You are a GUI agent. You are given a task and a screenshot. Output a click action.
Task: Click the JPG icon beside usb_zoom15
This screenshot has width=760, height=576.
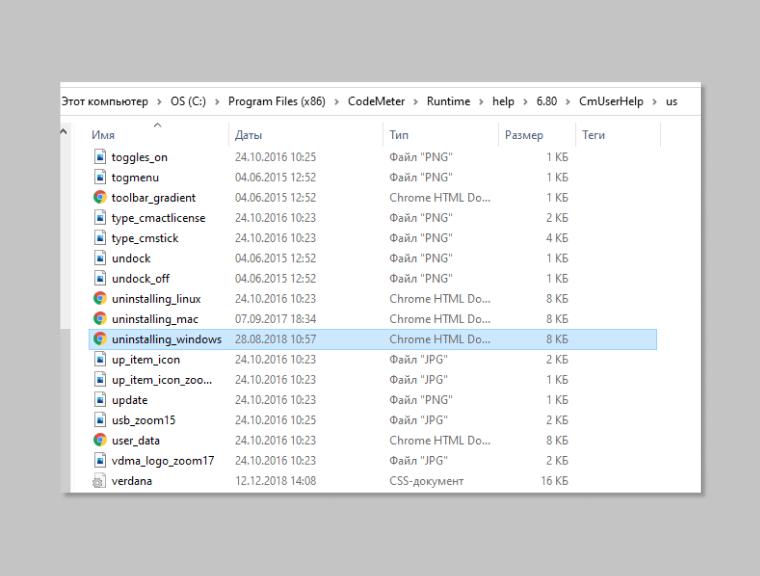(x=99, y=420)
